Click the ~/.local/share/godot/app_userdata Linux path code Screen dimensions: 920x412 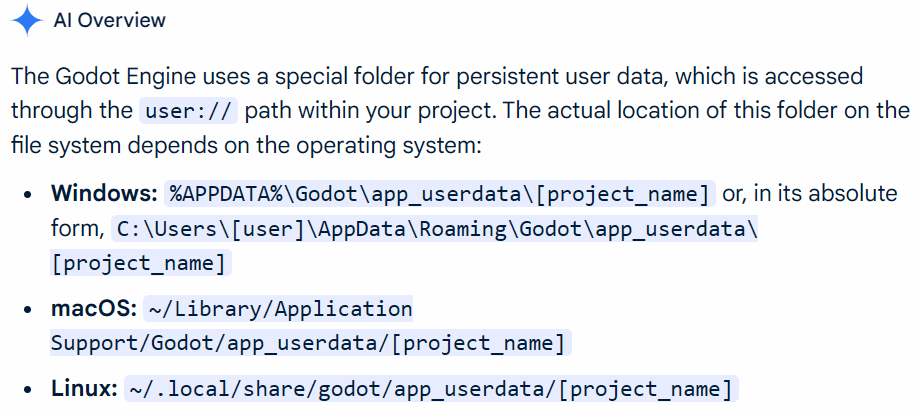coord(430,388)
